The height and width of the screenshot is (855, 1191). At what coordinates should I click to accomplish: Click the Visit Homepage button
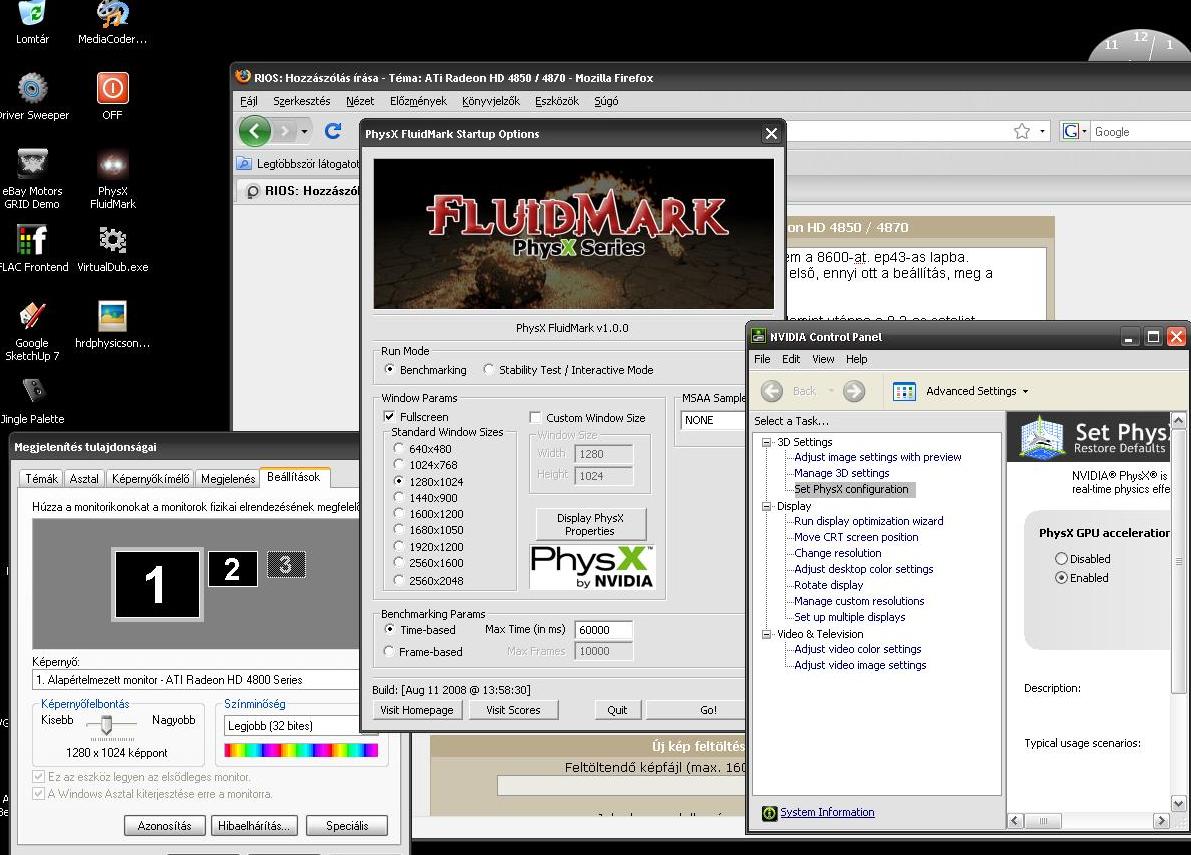[416, 710]
